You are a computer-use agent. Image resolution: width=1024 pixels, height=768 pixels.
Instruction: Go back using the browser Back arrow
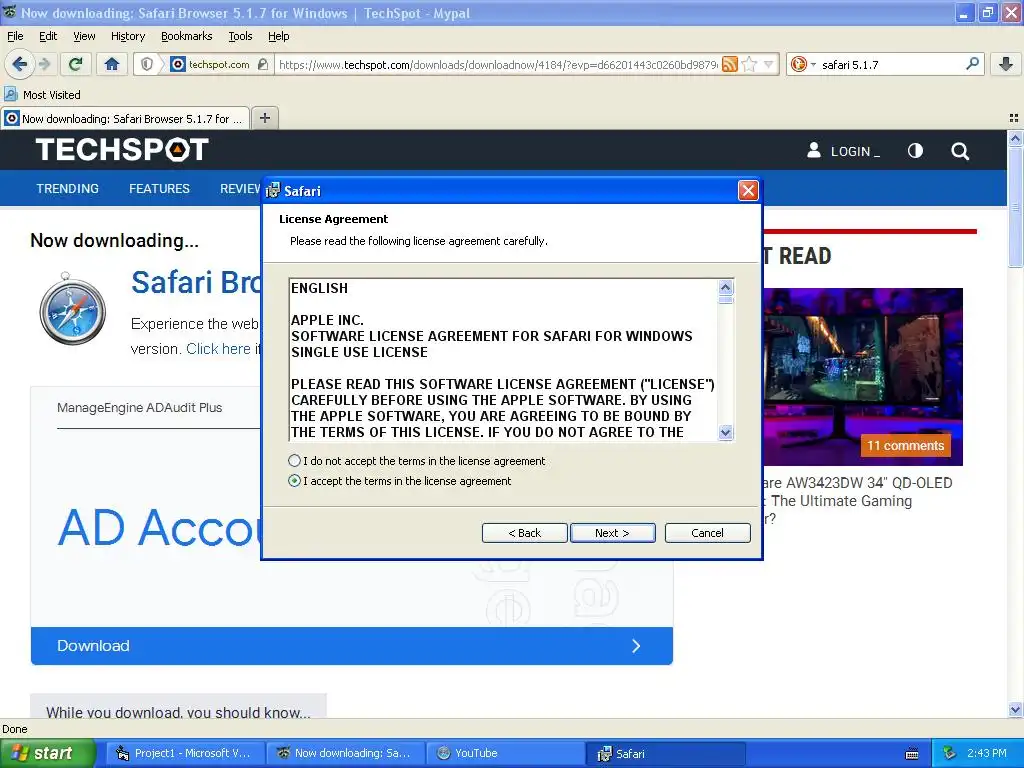[x=20, y=64]
